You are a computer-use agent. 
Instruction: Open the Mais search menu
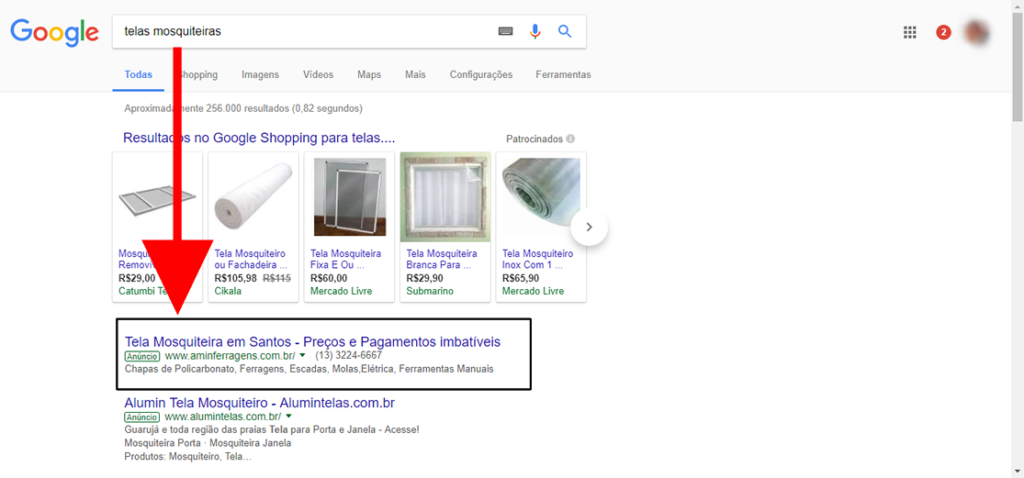(415, 75)
